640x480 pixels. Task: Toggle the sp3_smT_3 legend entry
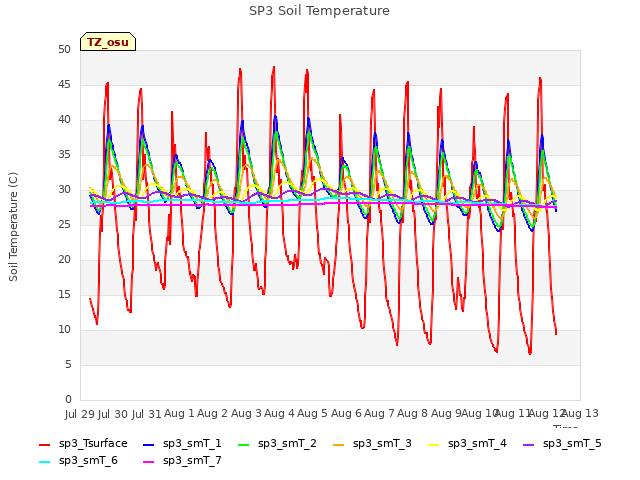372,443
